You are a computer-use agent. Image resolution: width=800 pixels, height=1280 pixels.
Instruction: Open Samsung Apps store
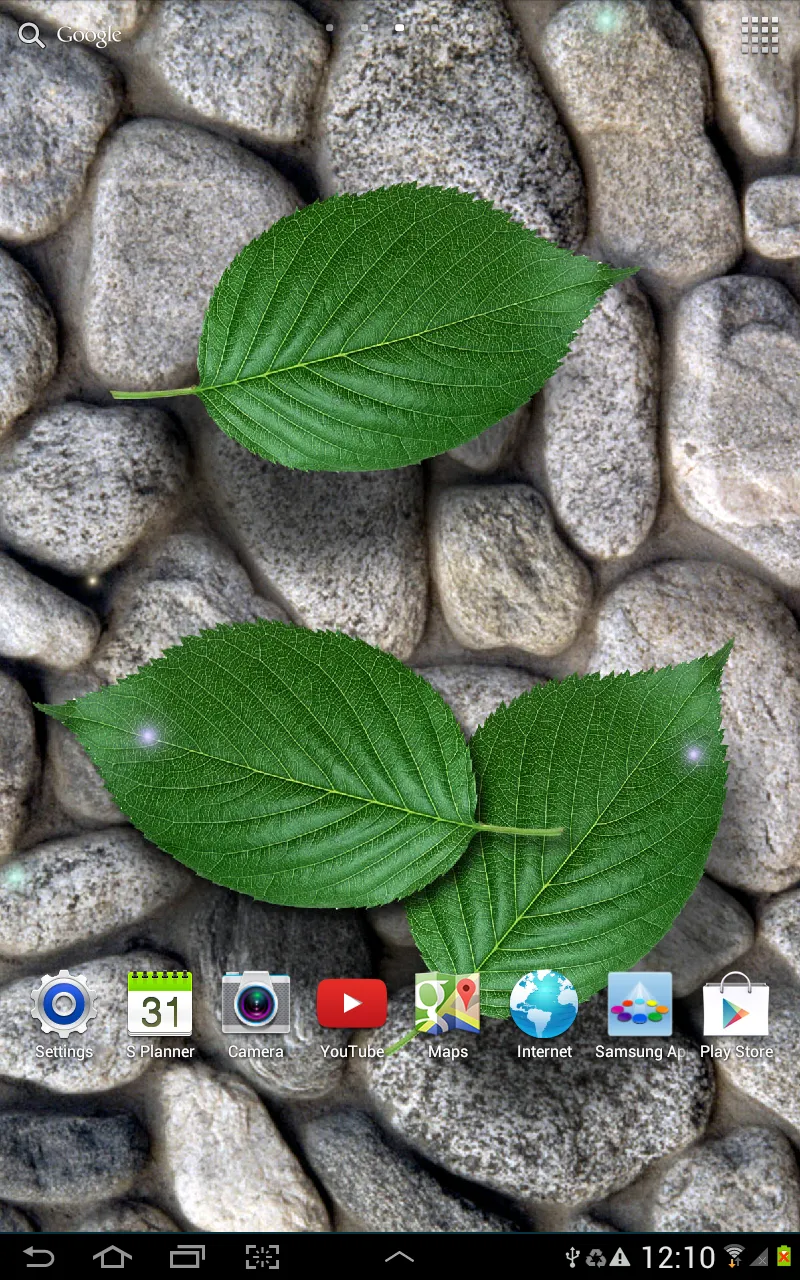point(640,1015)
